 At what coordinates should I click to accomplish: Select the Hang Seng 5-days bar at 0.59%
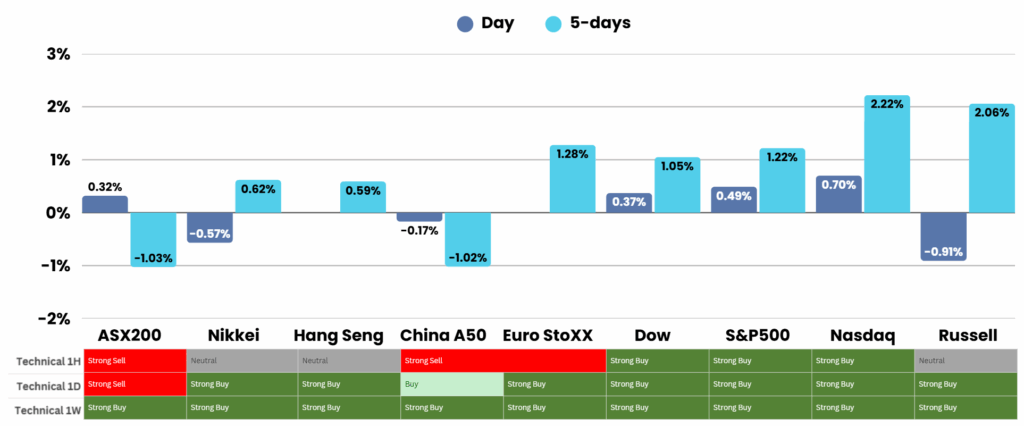point(362,197)
